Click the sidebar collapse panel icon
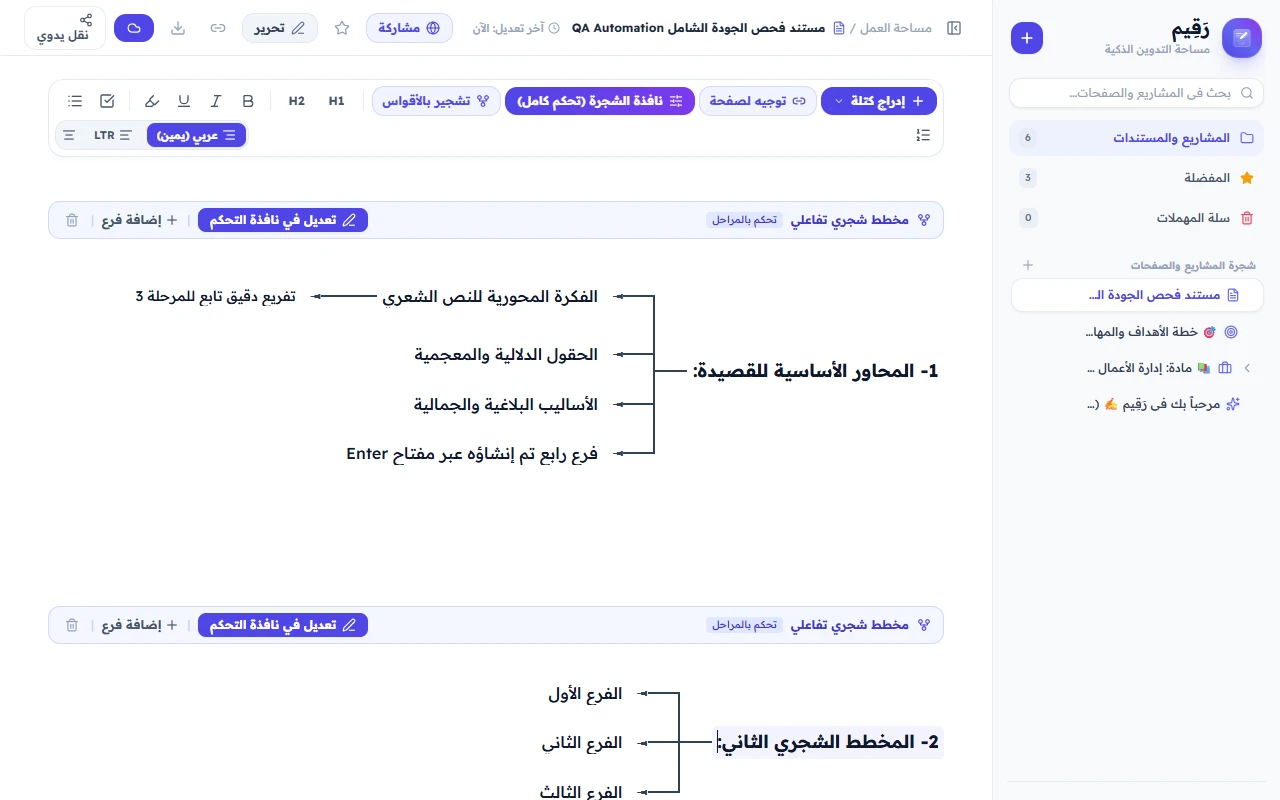Viewport: 1280px width, 800px height. 954,28
